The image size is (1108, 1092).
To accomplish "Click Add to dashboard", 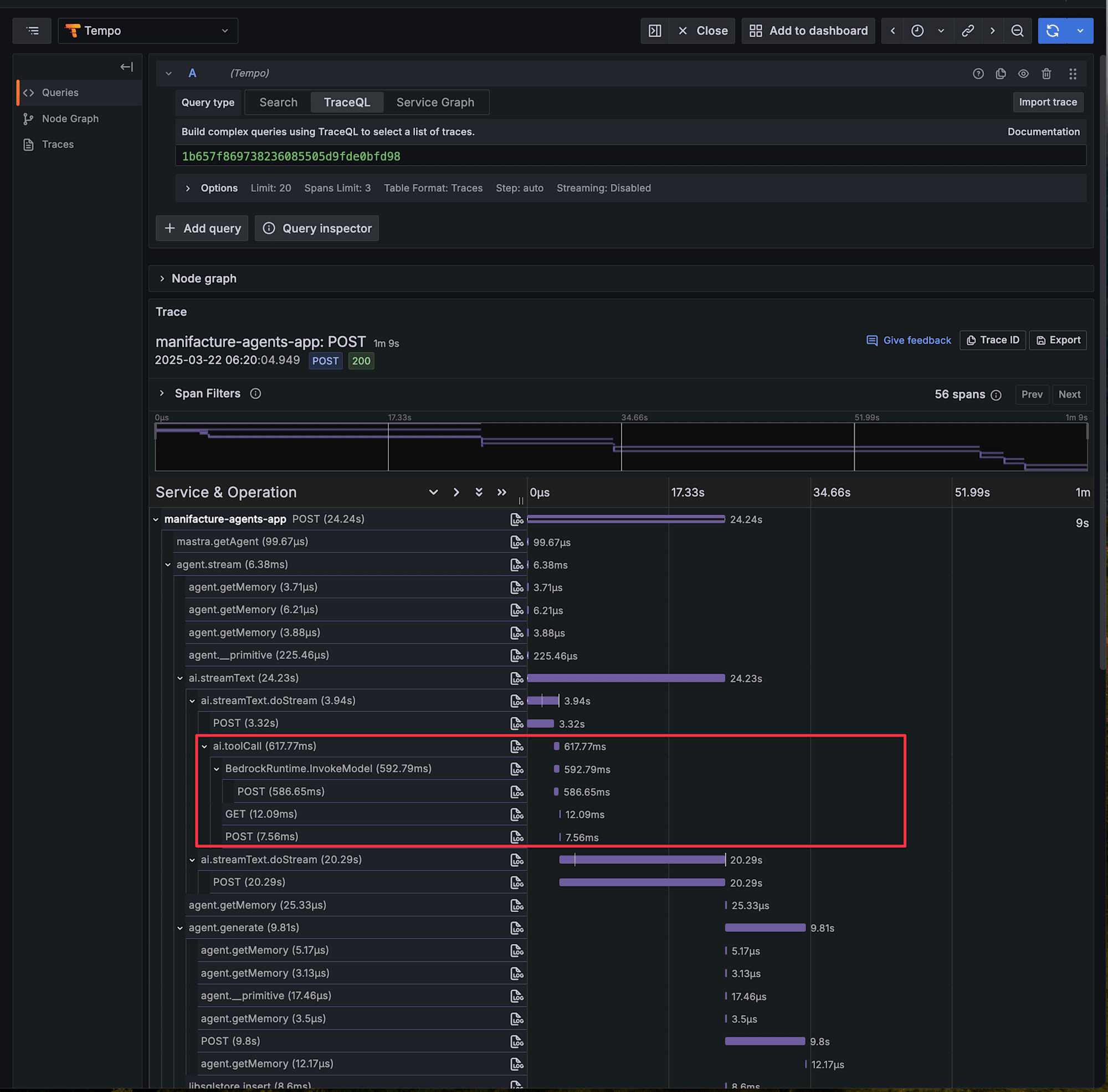I will pos(808,31).
